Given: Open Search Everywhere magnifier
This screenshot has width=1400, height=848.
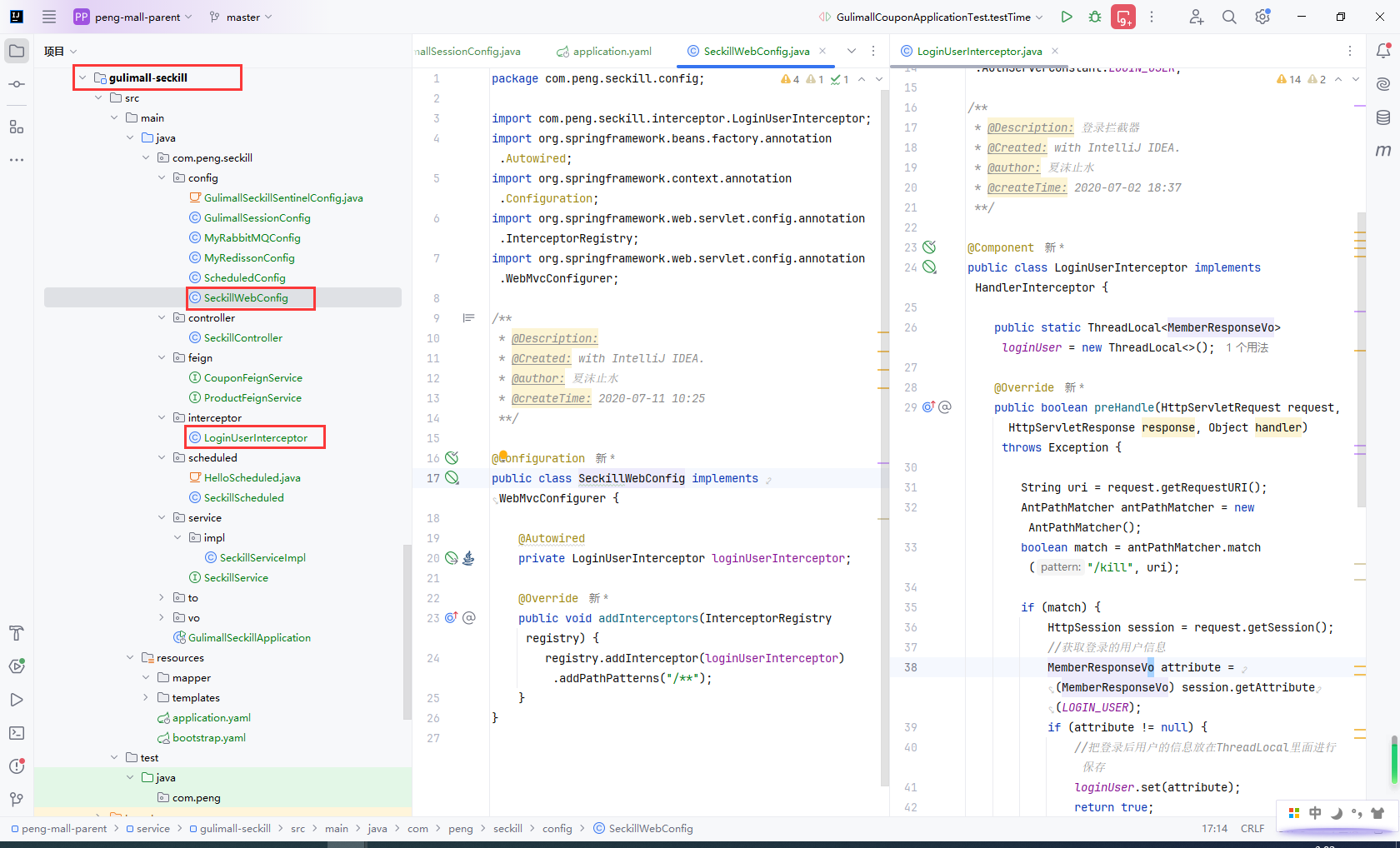Looking at the screenshot, I should pyautogui.click(x=1229, y=17).
